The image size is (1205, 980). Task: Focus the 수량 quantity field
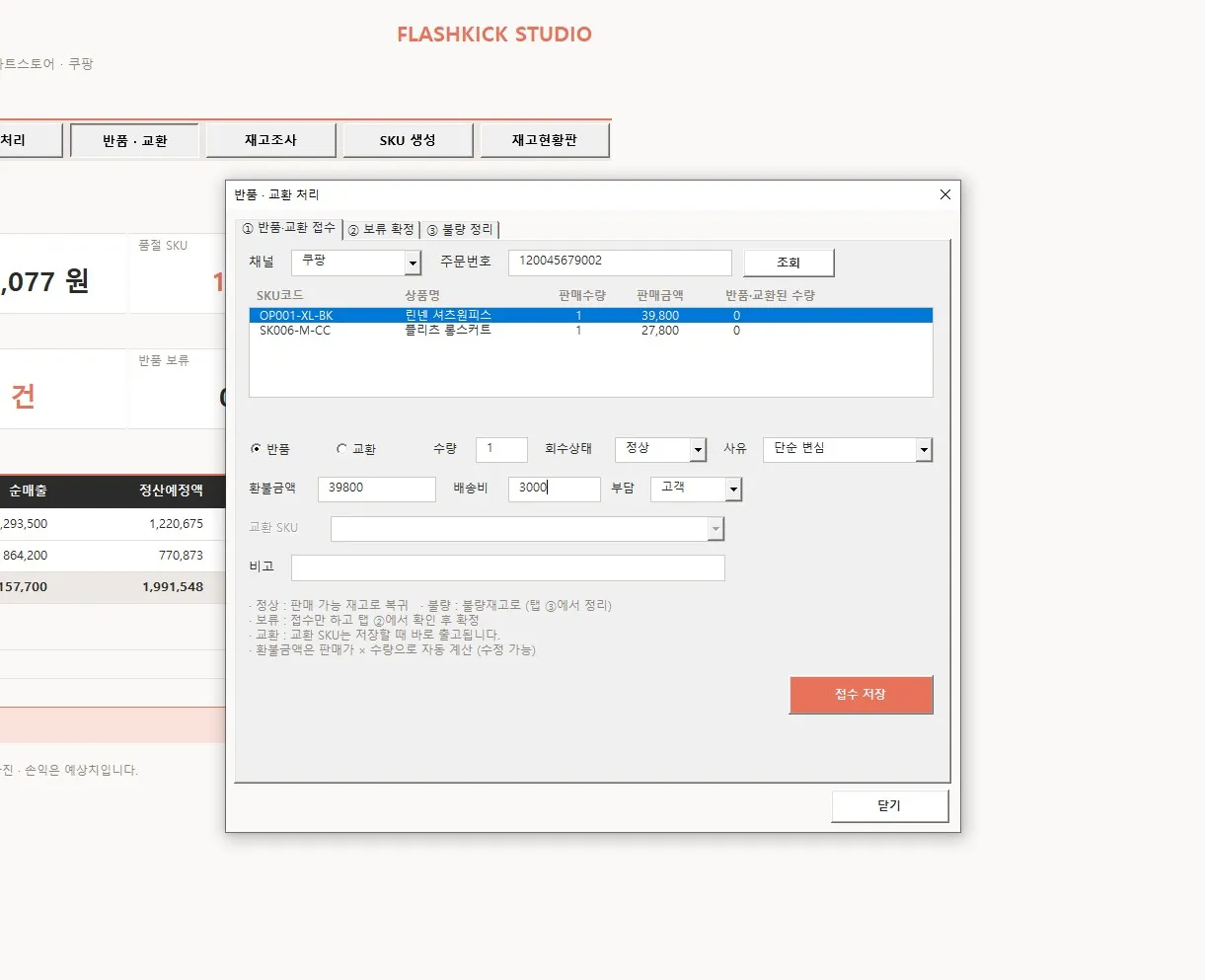(501, 450)
